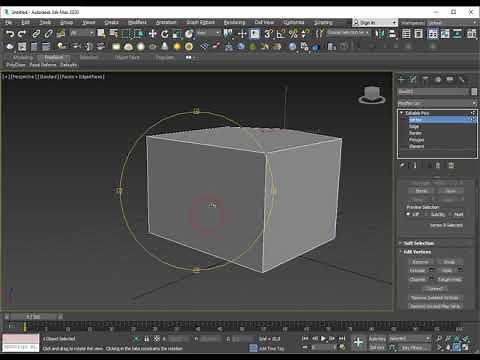Click the Show End Result toggle icon

point(415,165)
